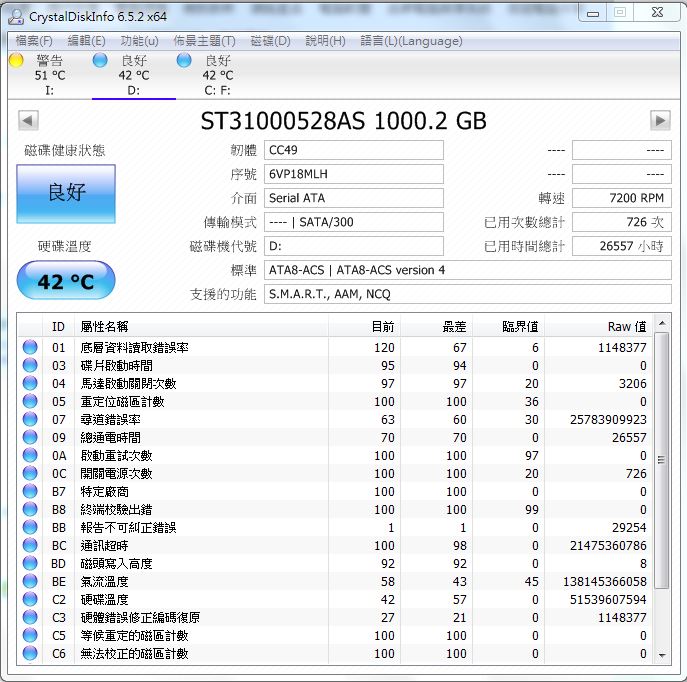This screenshot has width=687, height=682.
Task: Select the blue status icon for disk C: F:
Action: [184, 60]
